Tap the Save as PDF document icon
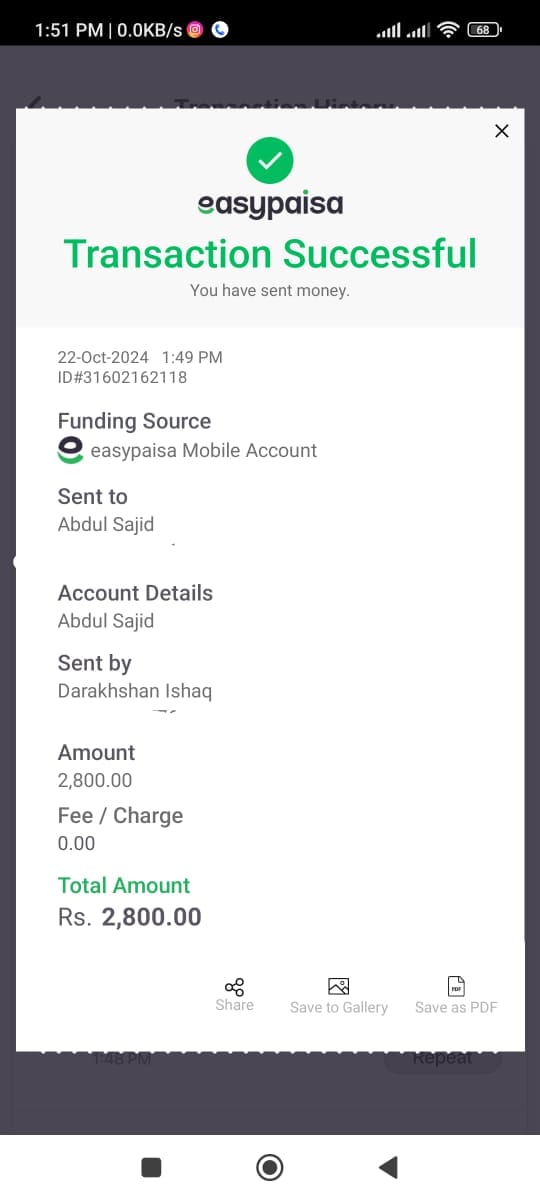 click(456, 986)
